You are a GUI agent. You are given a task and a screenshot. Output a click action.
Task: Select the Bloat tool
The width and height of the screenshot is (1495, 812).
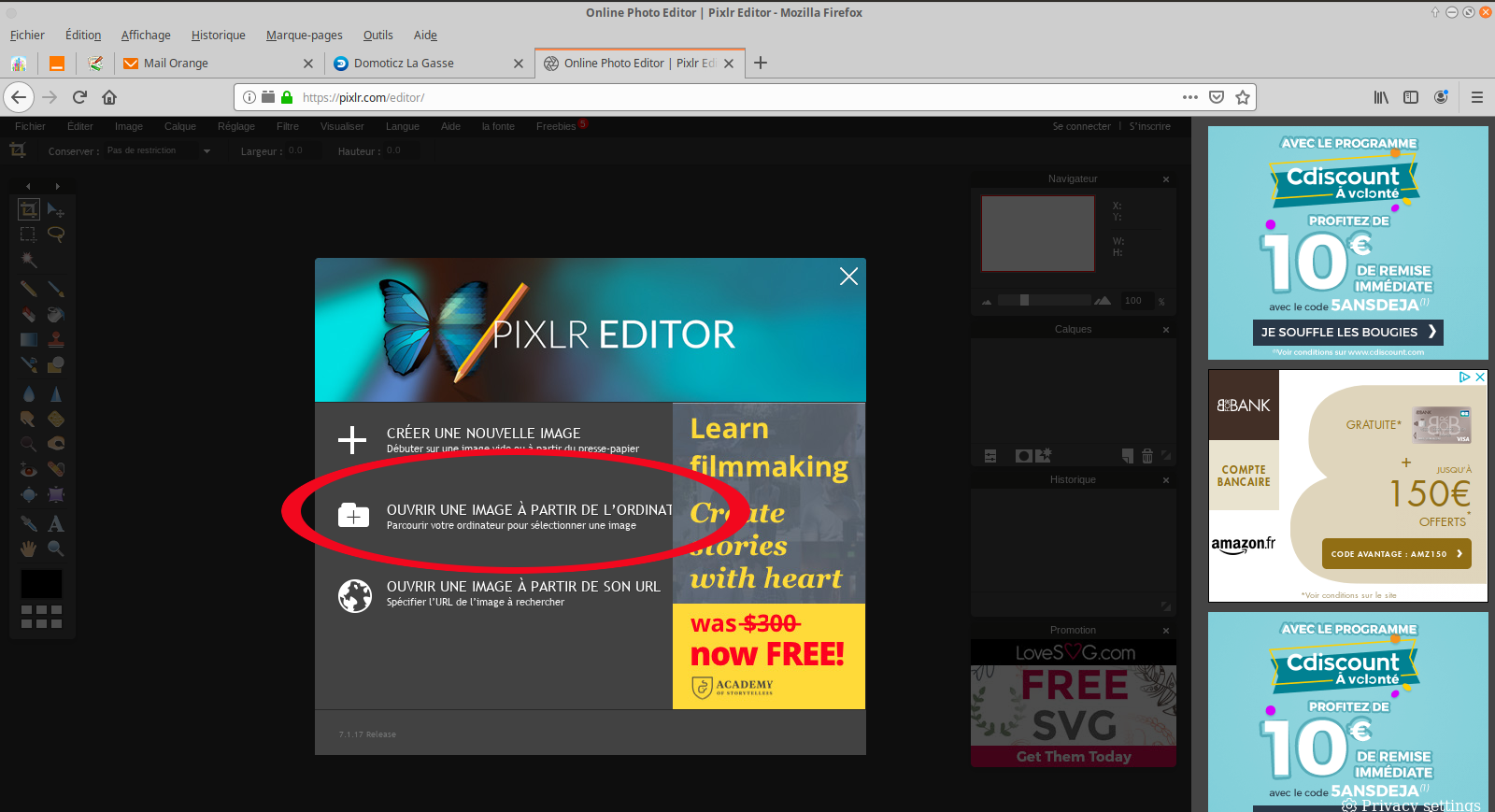pos(29,494)
